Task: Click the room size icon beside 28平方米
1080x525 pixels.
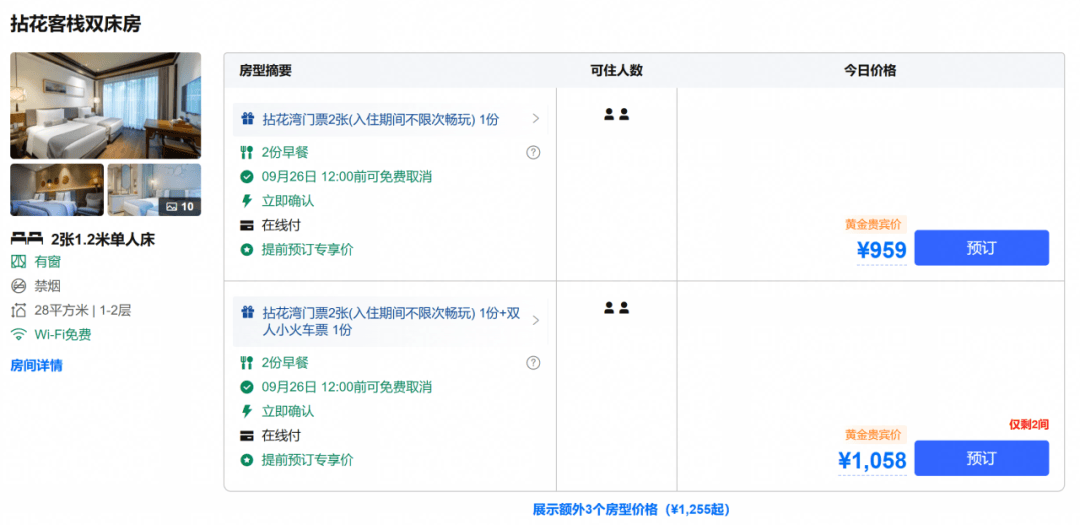Action: point(19,310)
